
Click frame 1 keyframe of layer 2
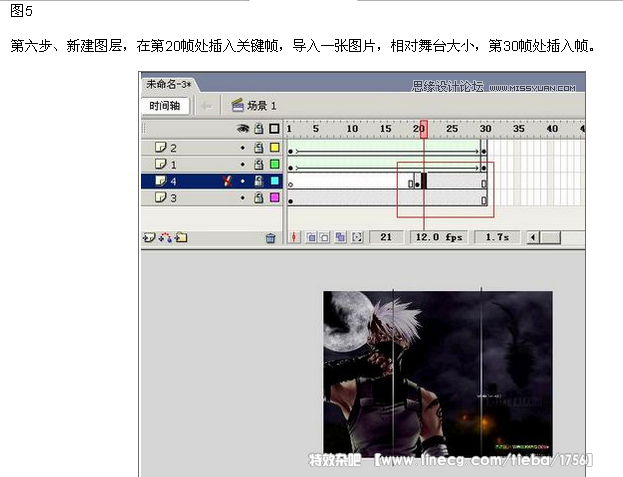pyautogui.click(x=290, y=151)
